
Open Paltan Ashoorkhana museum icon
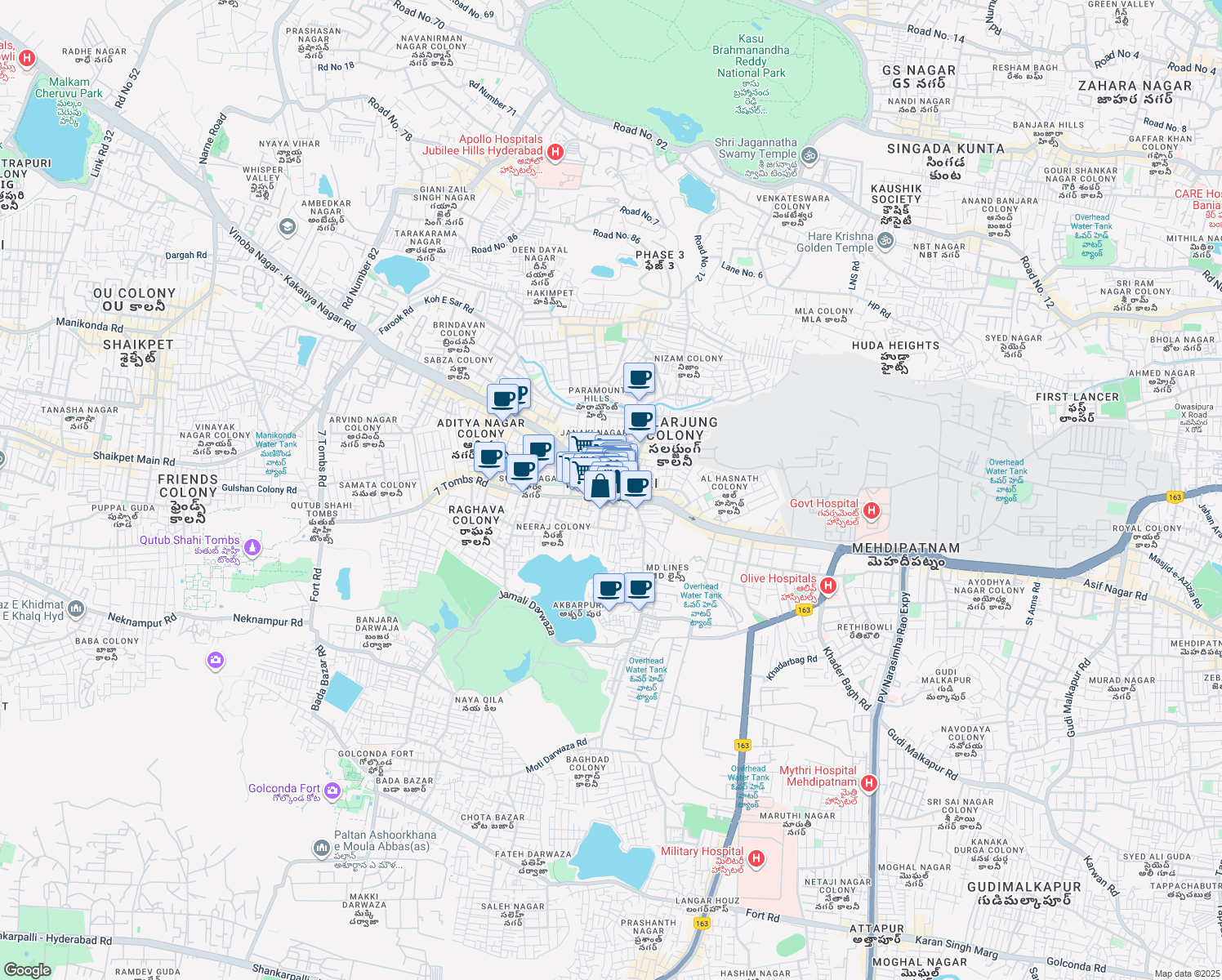[321, 849]
